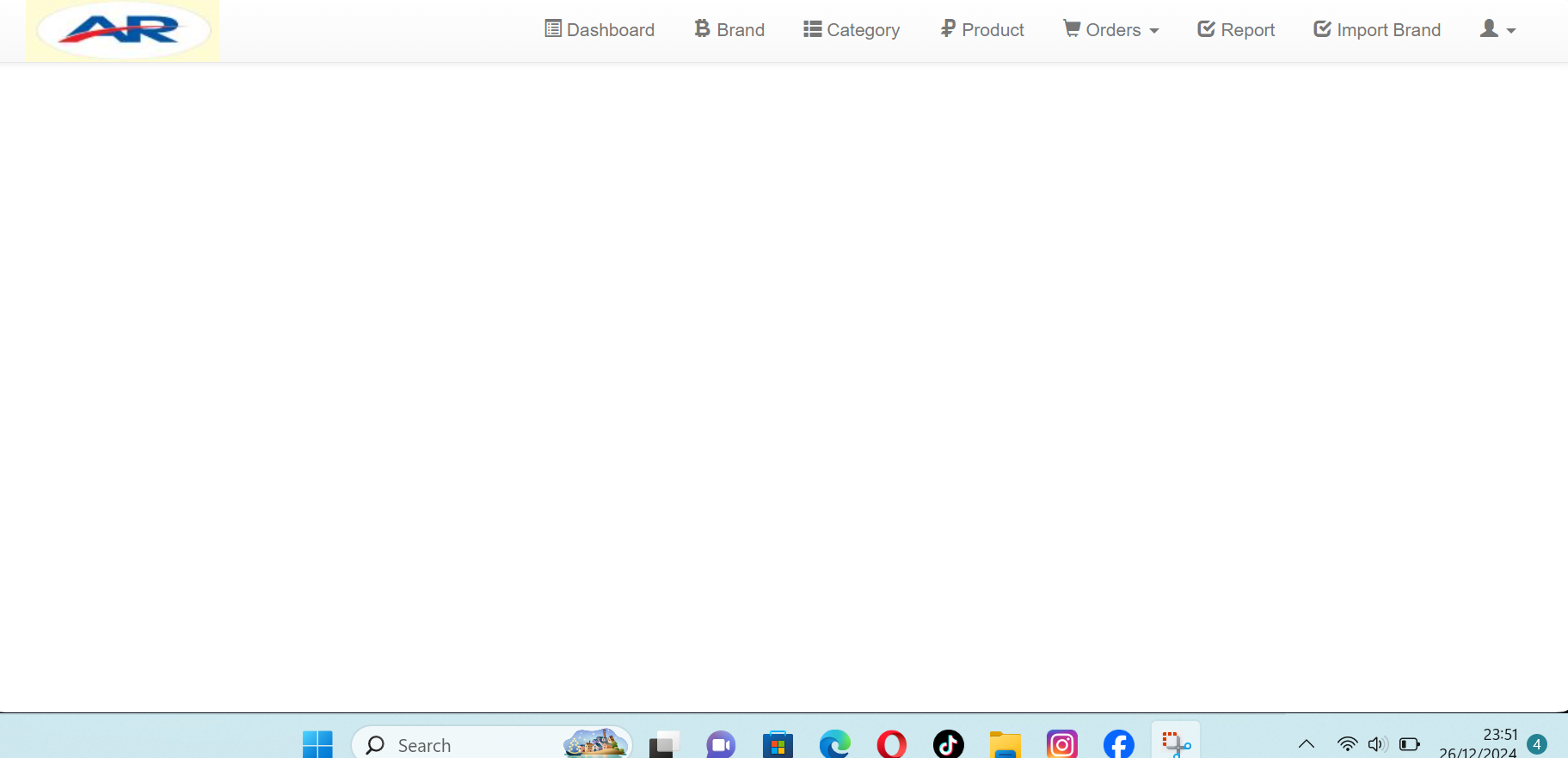Image resolution: width=1568 pixels, height=758 pixels.
Task: Open TikTok from the taskbar
Action: (x=948, y=744)
